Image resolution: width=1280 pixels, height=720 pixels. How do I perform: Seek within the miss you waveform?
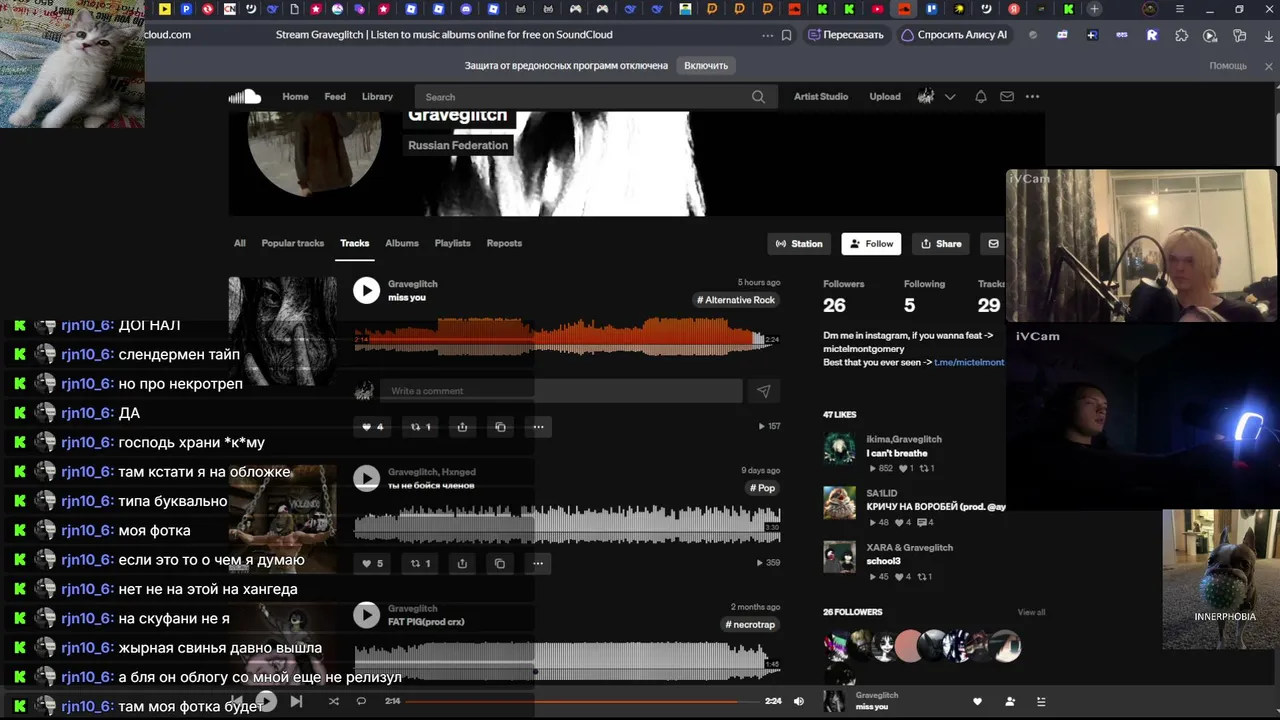[x=567, y=338]
